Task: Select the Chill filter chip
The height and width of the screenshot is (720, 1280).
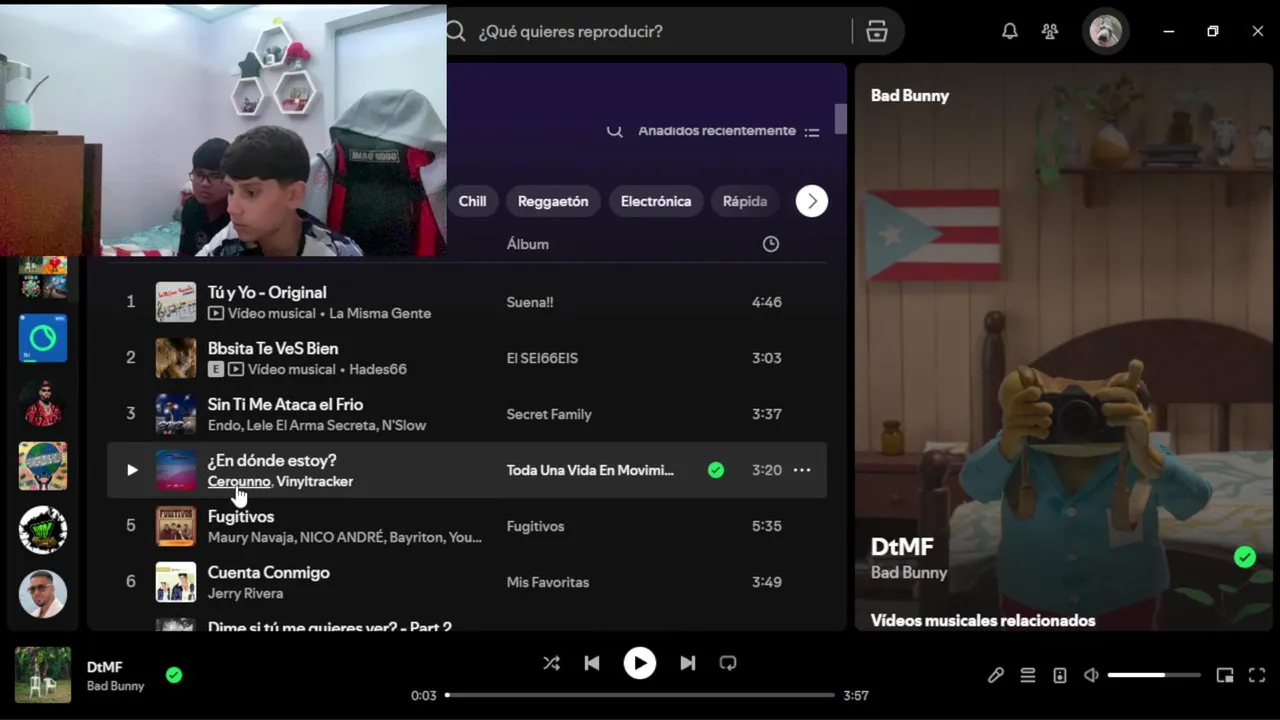Action: coord(472,201)
